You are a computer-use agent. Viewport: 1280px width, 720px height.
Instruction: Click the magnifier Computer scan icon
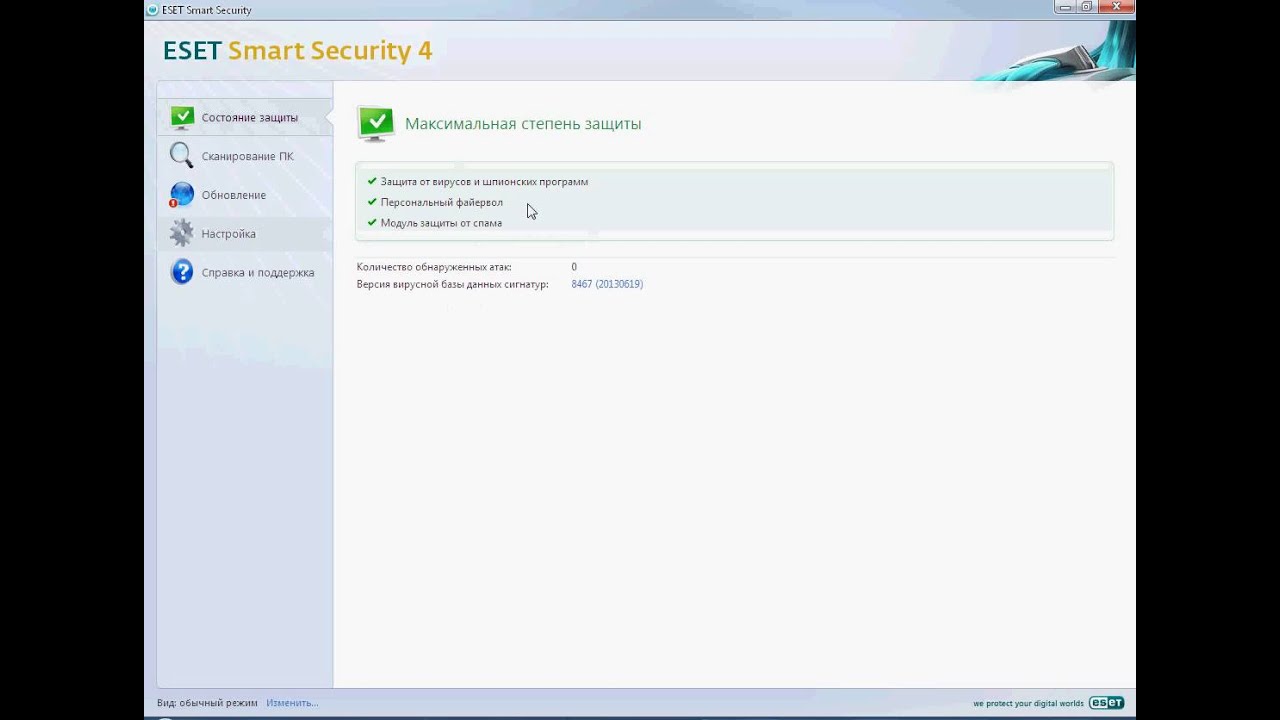pos(181,156)
